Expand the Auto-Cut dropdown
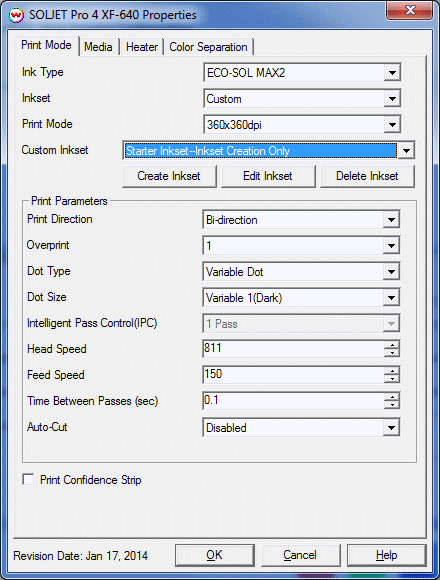The width and height of the screenshot is (440, 580). click(391, 428)
